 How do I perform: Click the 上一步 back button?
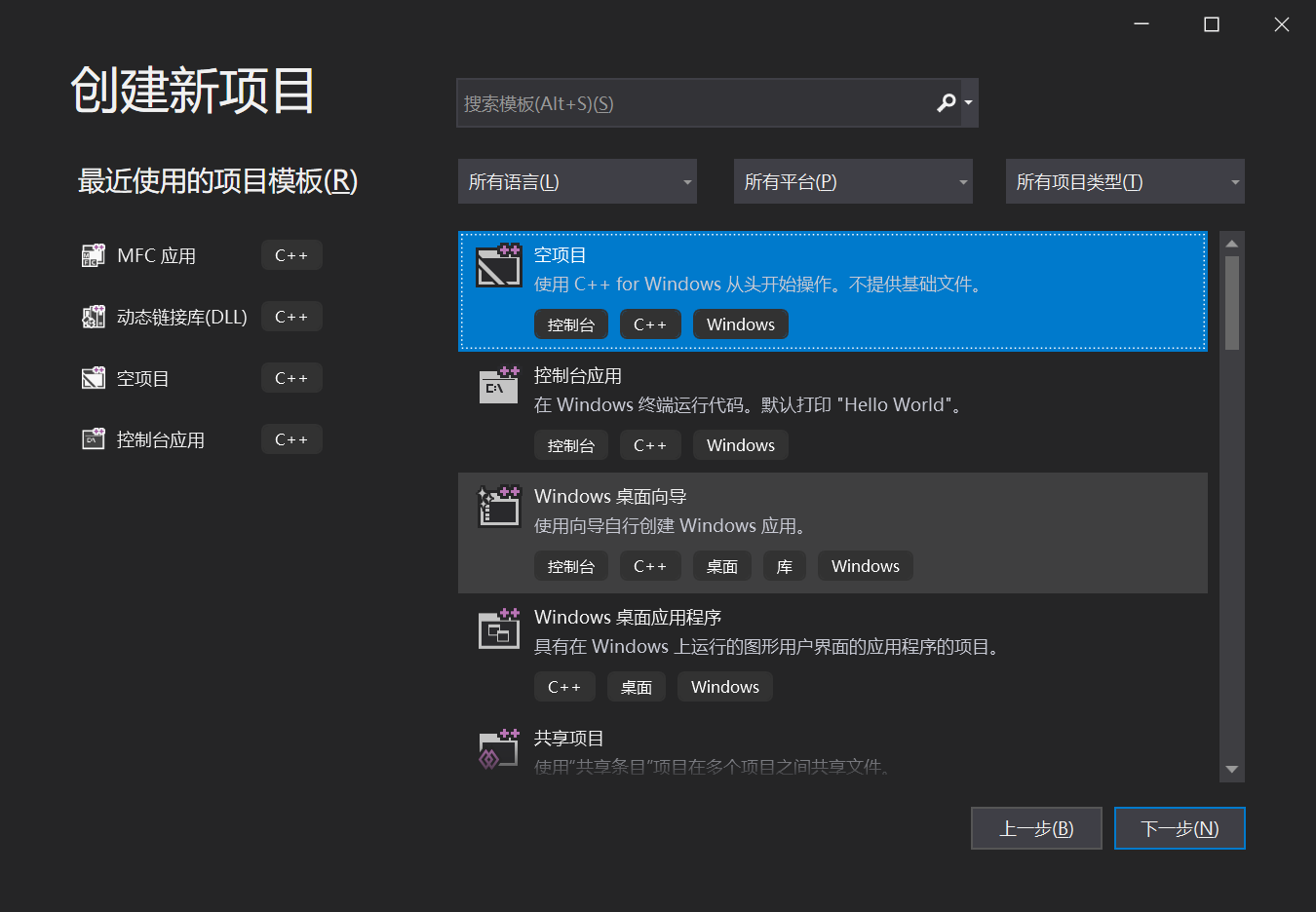1036,827
